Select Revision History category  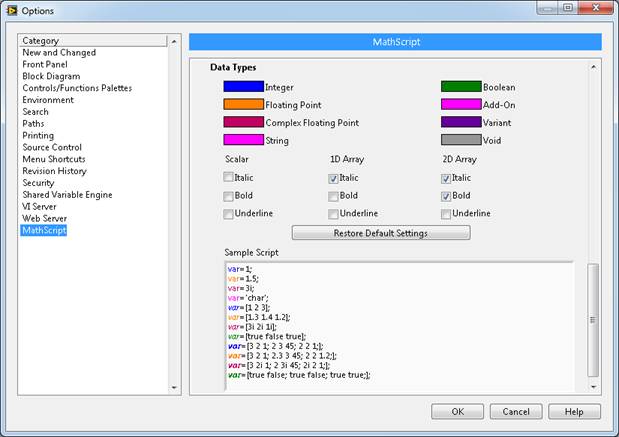point(54,171)
